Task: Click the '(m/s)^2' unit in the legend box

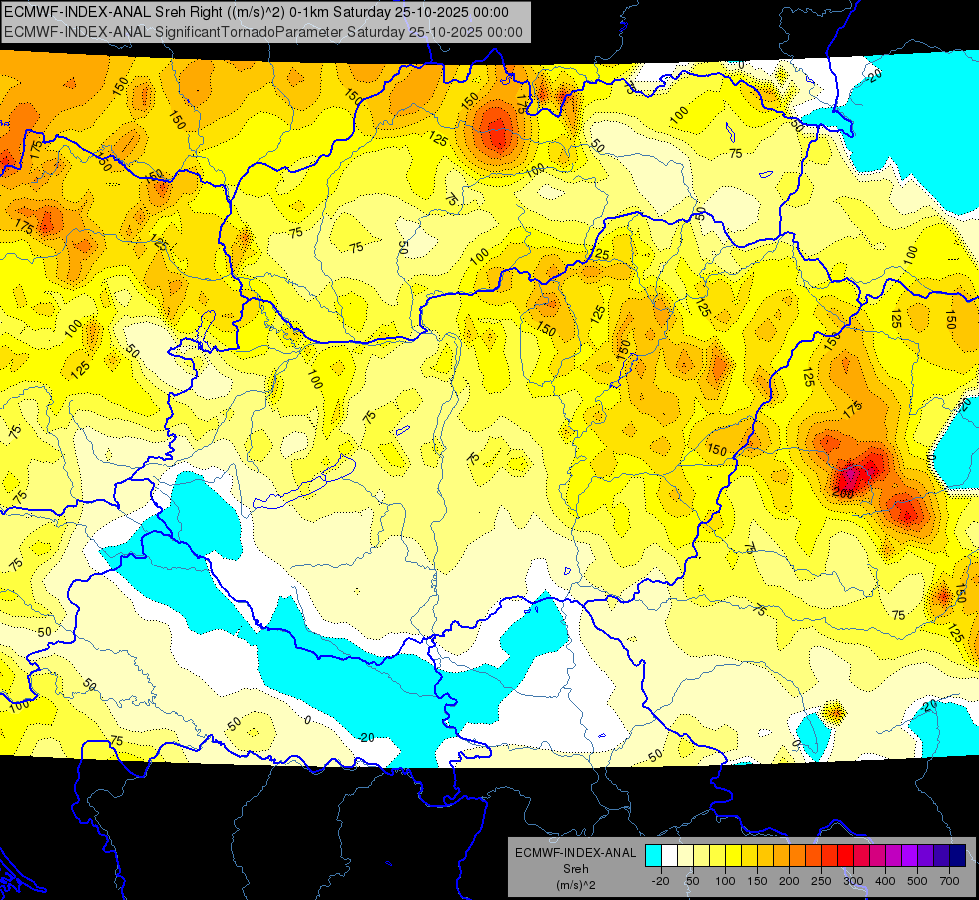Action: [576, 885]
